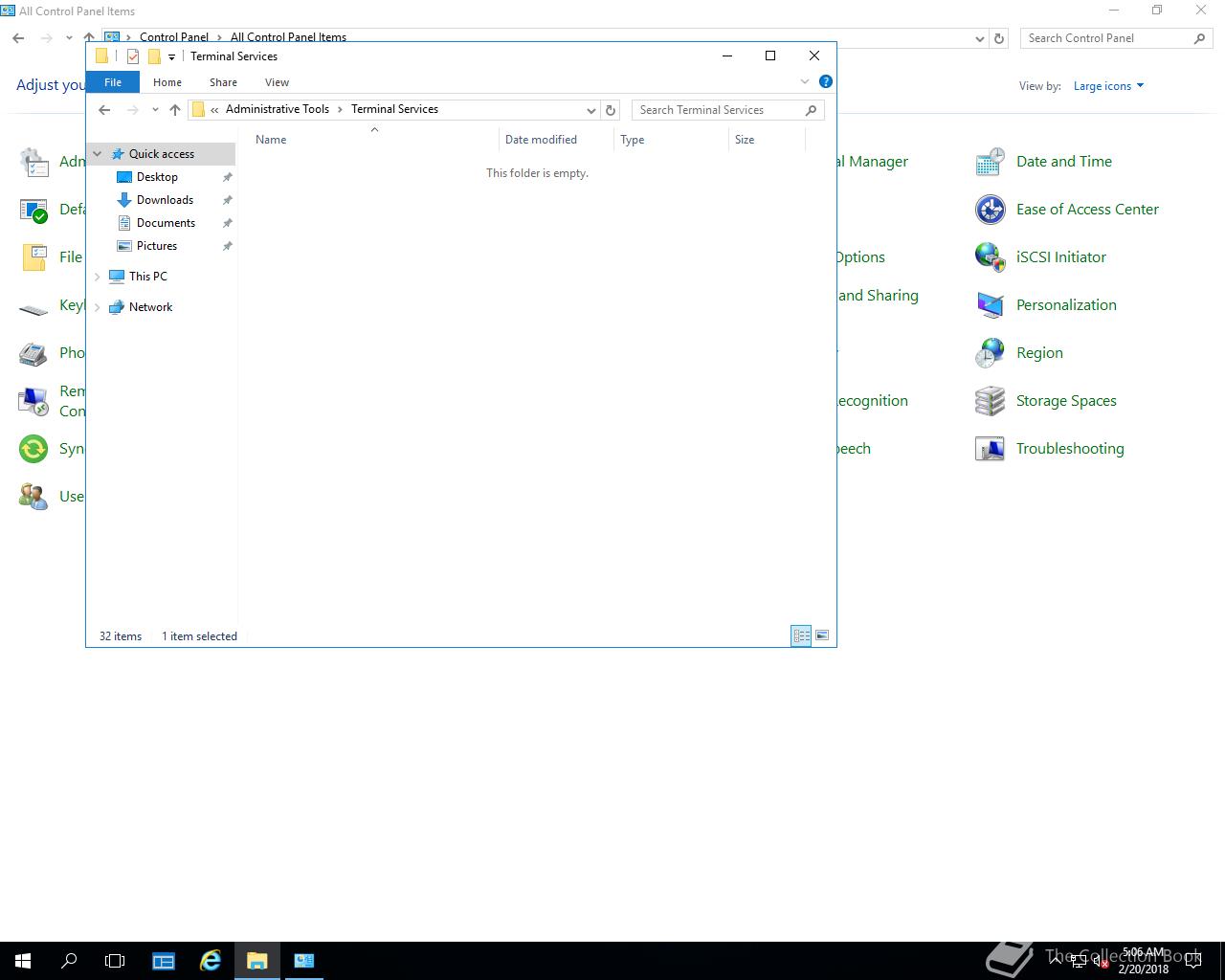Image resolution: width=1225 pixels, height=980 pixels.
Task: Go forward in Terminal Services window
Action: 133,110
